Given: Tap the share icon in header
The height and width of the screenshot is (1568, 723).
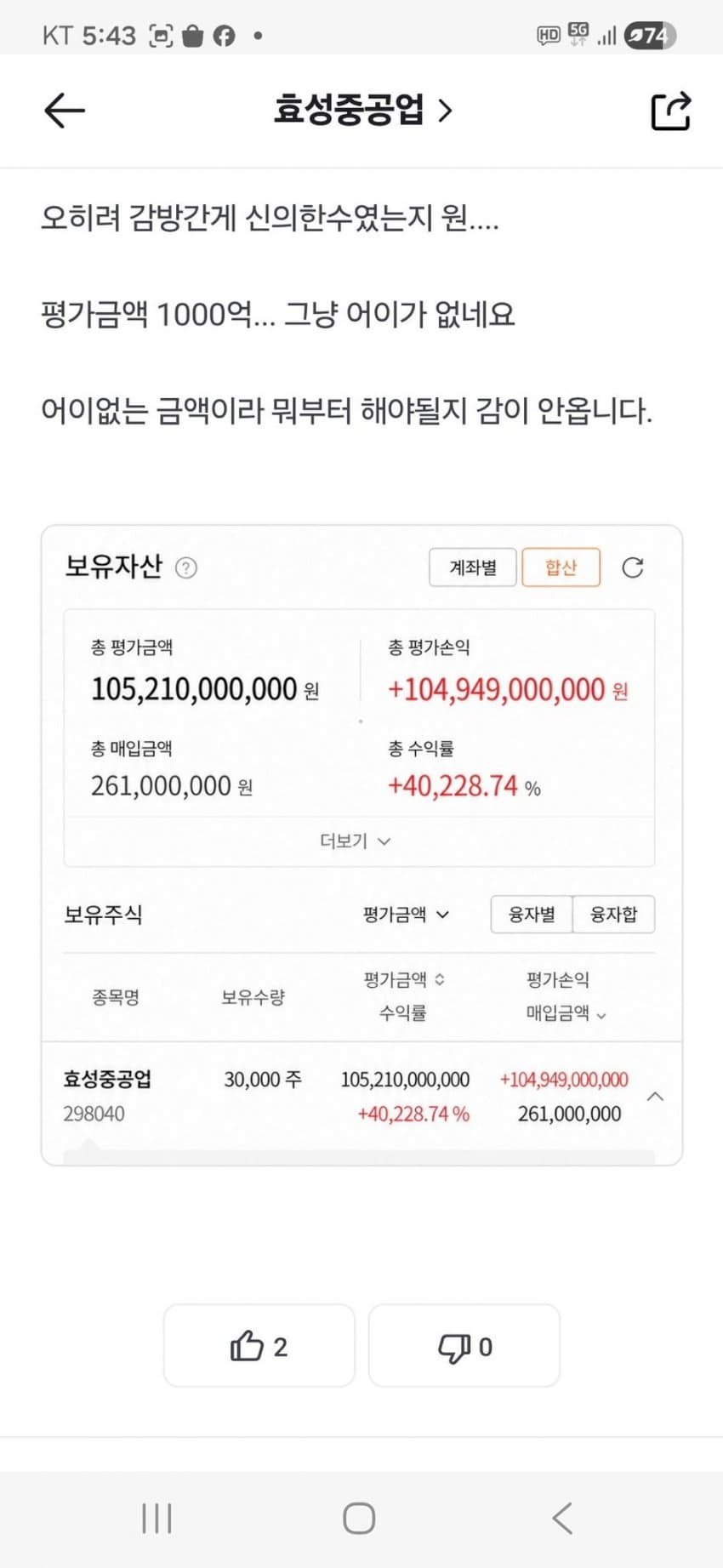Looking at the screenshot, I should 670,111.
